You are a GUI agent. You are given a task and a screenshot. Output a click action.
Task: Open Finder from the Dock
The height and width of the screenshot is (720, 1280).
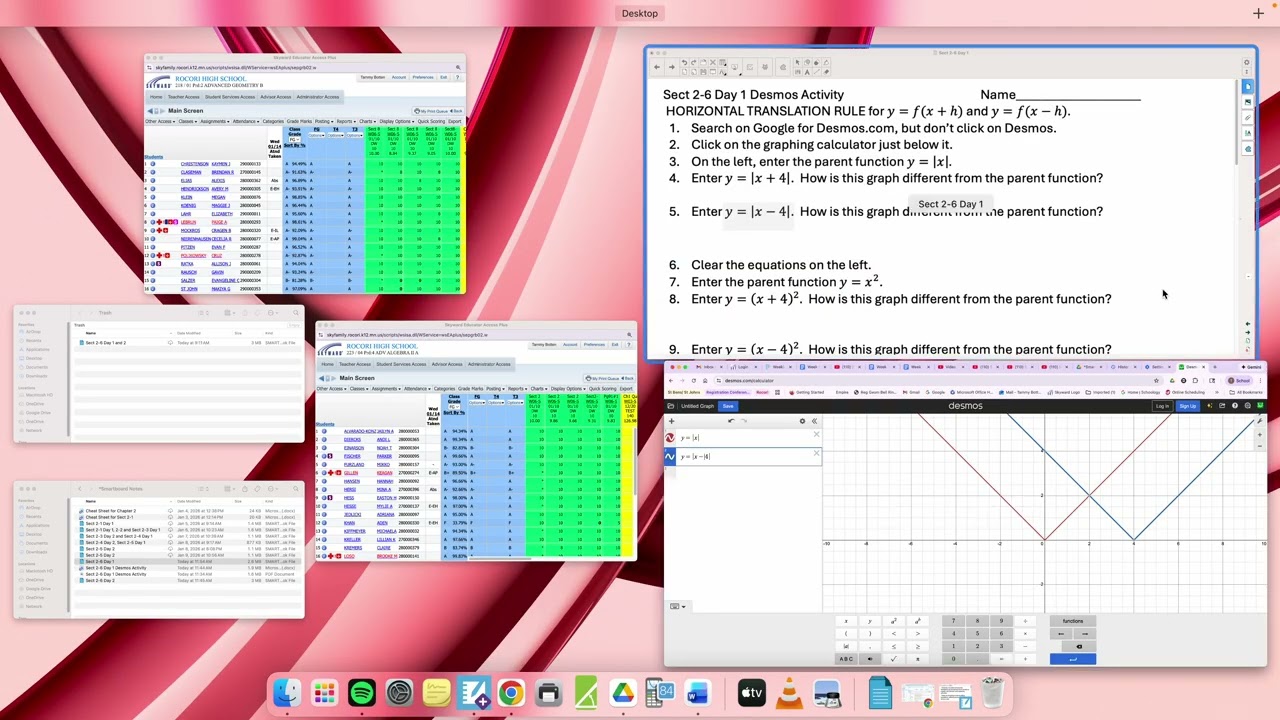pos(287,692)
